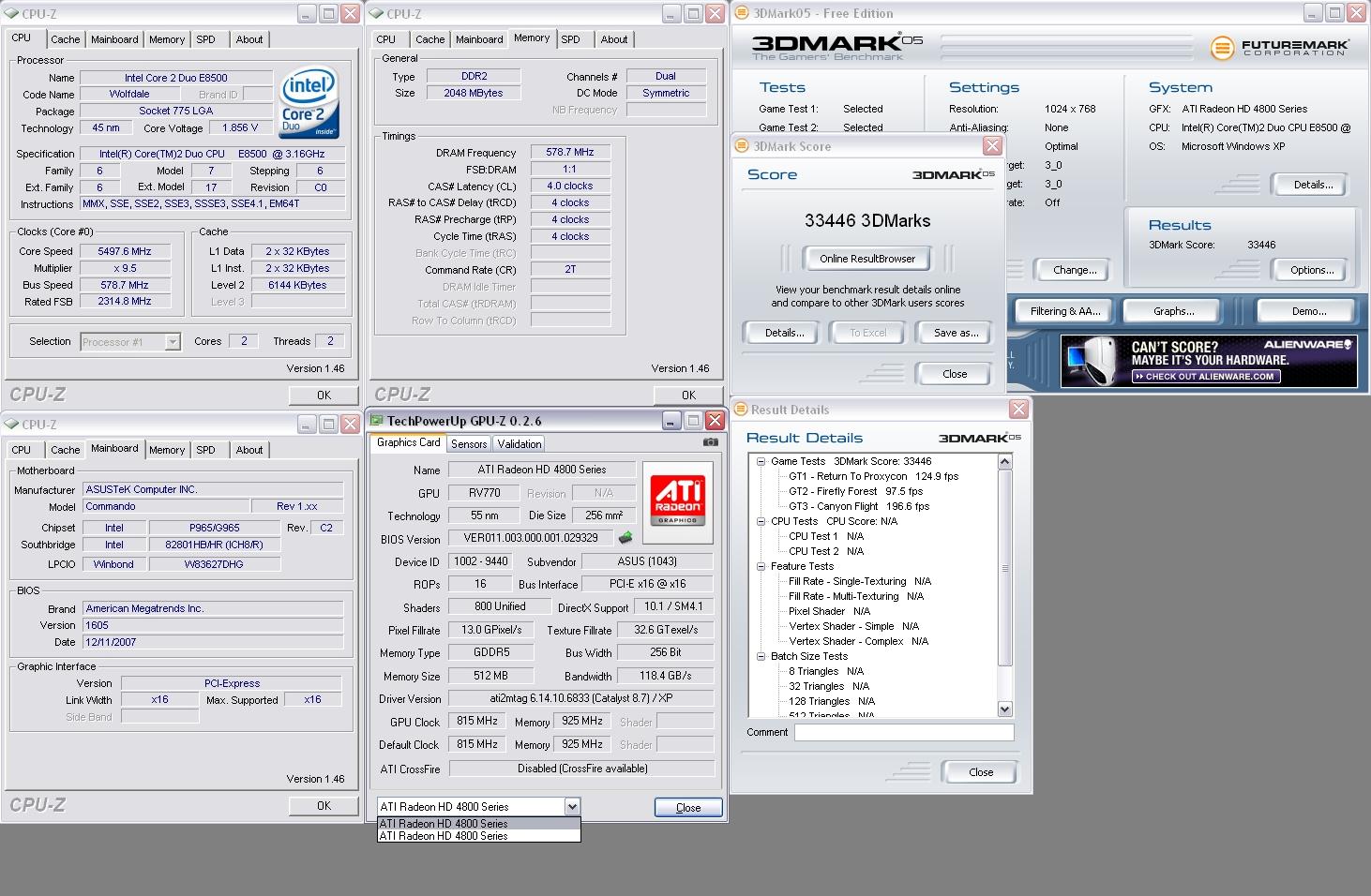Click the BIOS save chip icon in GPU-Z
The height and width of the screenshot is (896, 1371).
point(625,538)
